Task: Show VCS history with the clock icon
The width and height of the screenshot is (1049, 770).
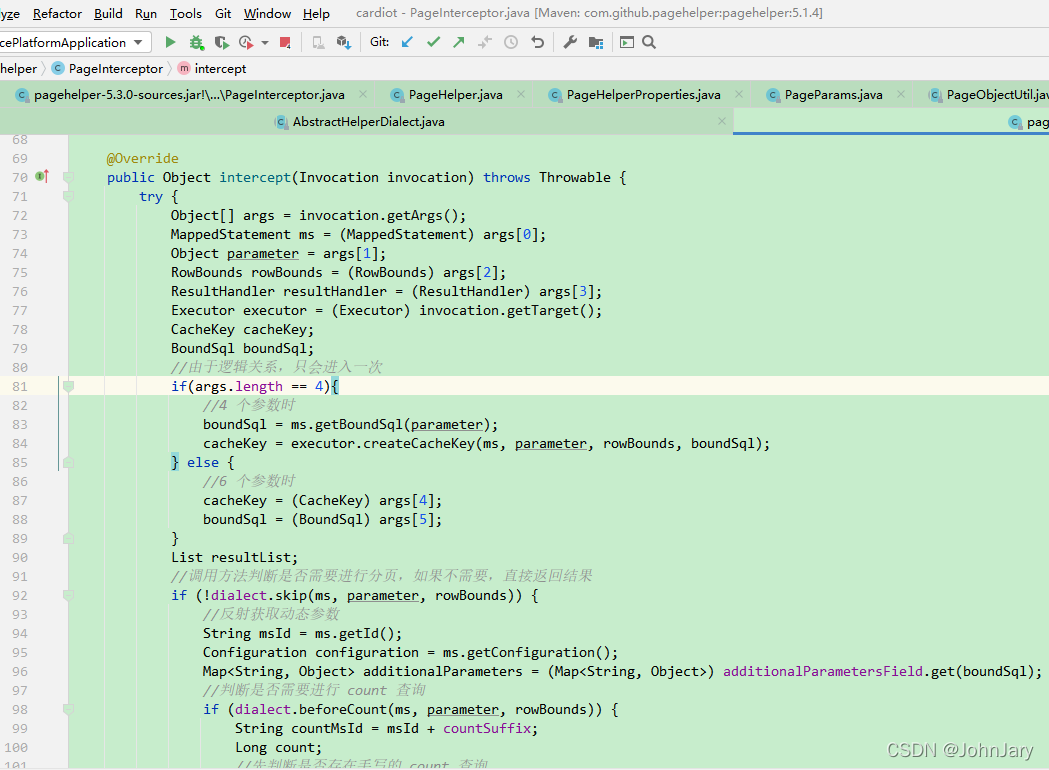Action: coord(510,42)
